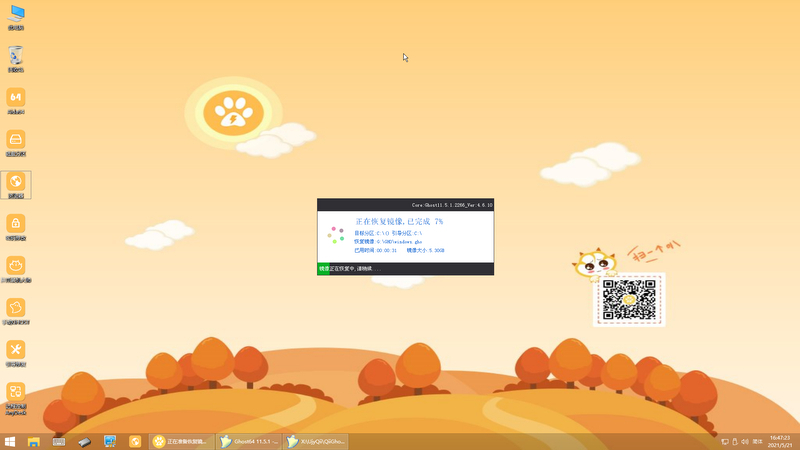Switch to the Ghost64 11.5.1 taskbar window
The width and height of the screenshot is (800, 450).
point(250,441)
